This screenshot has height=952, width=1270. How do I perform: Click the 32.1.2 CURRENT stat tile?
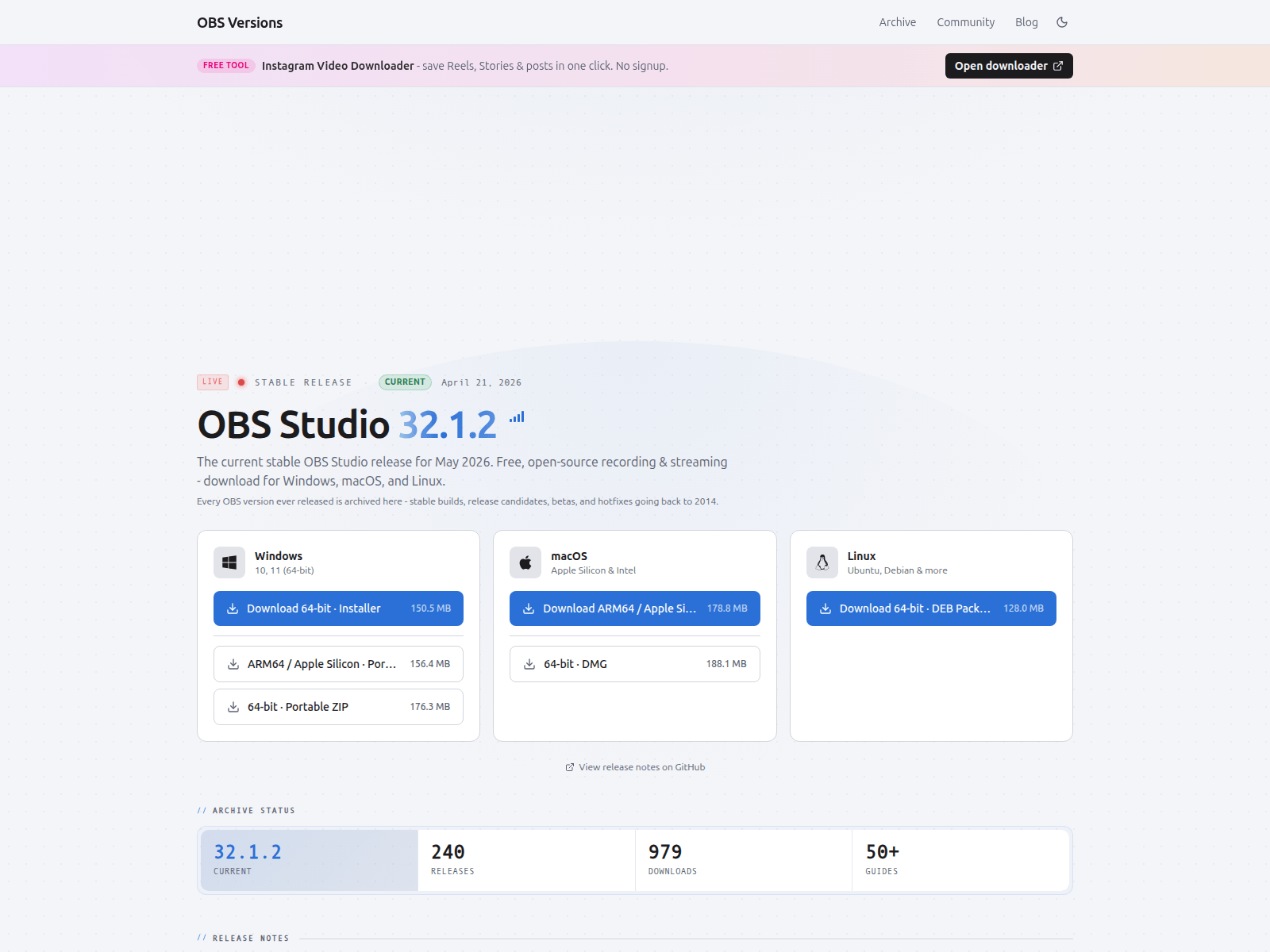click(310, 860)
